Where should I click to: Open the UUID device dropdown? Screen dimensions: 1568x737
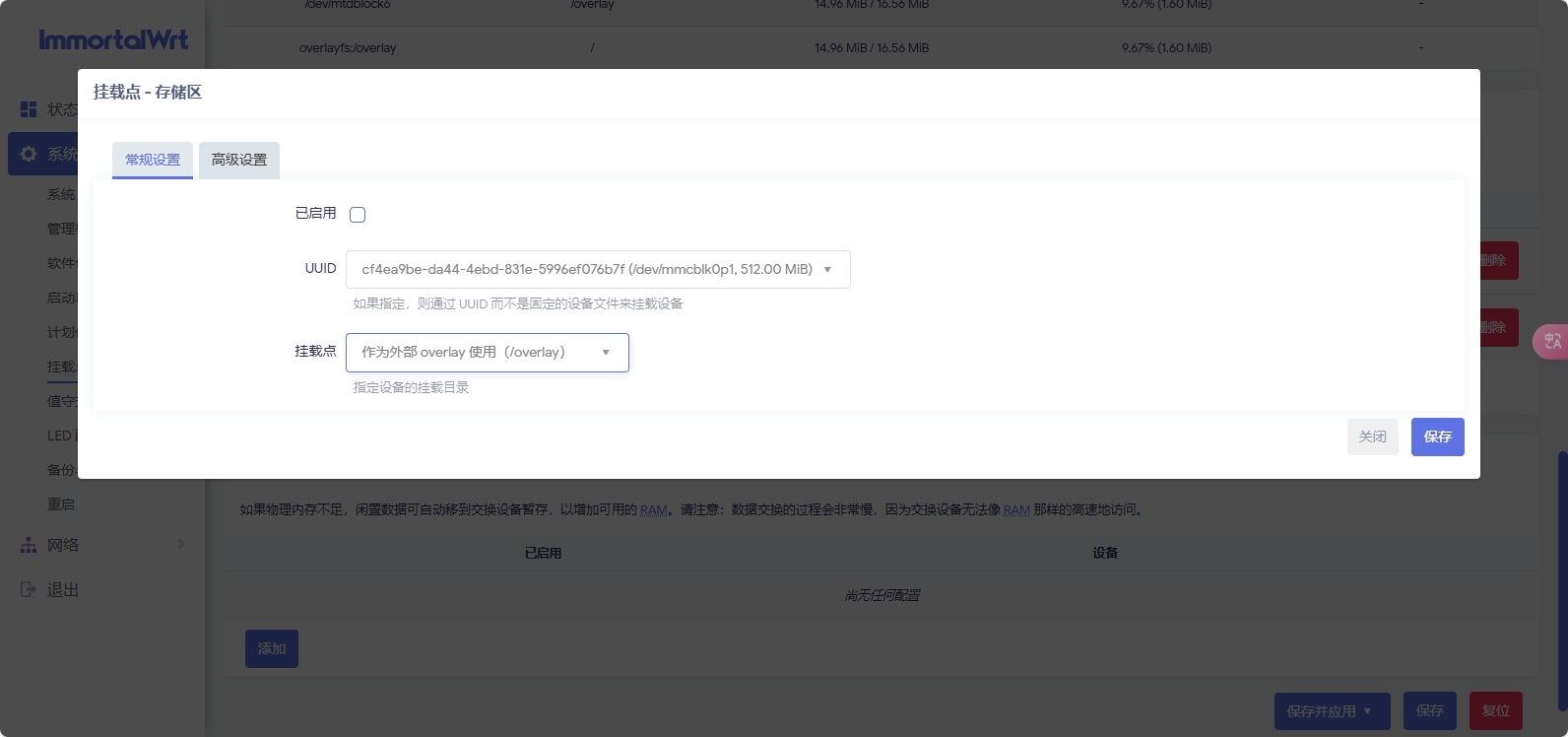click(x=597, y=269)
